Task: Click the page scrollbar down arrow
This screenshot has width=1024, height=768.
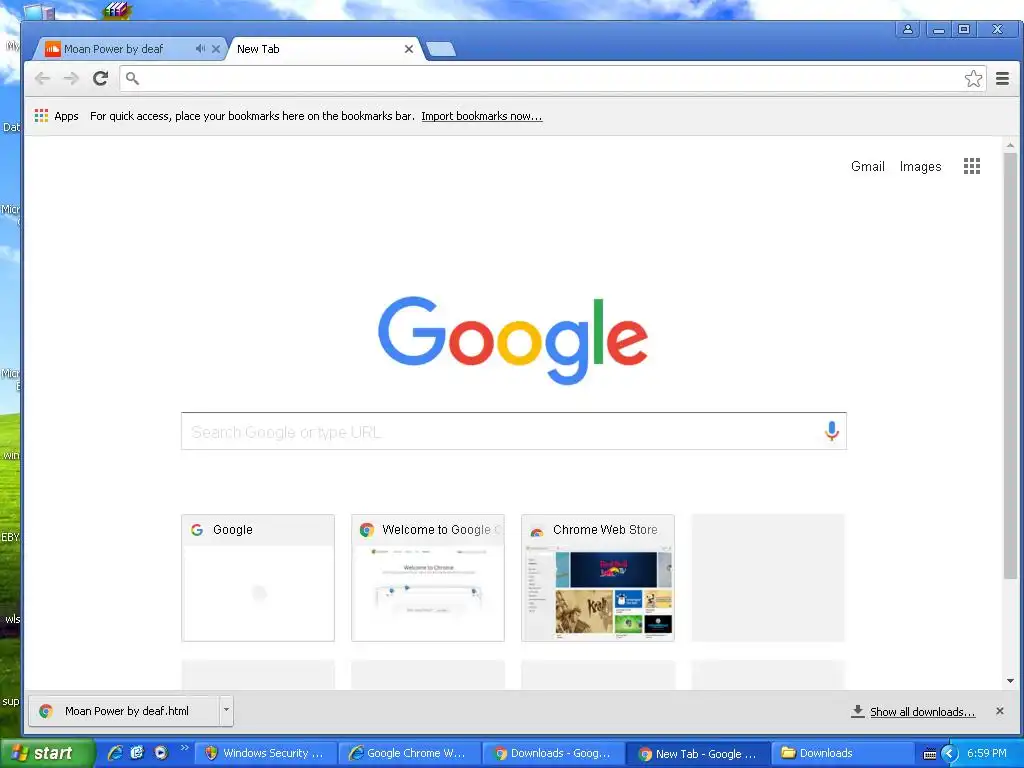Action: [x=1010, y=681]
